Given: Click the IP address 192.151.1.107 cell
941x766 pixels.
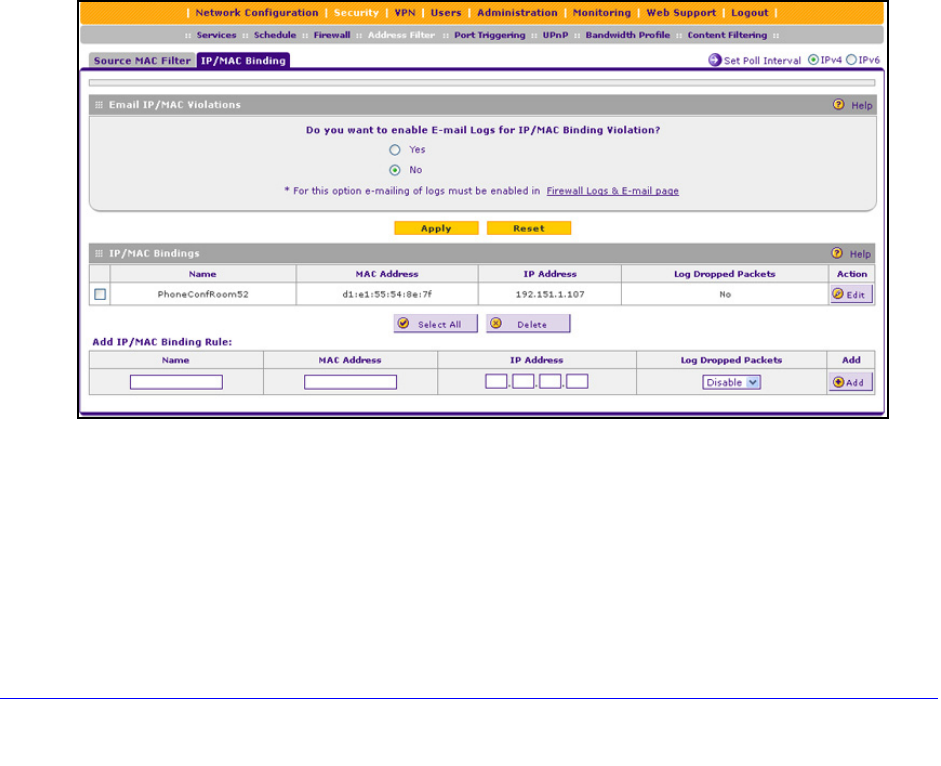Looking at the screenshot, I should (x=550, y=294).
